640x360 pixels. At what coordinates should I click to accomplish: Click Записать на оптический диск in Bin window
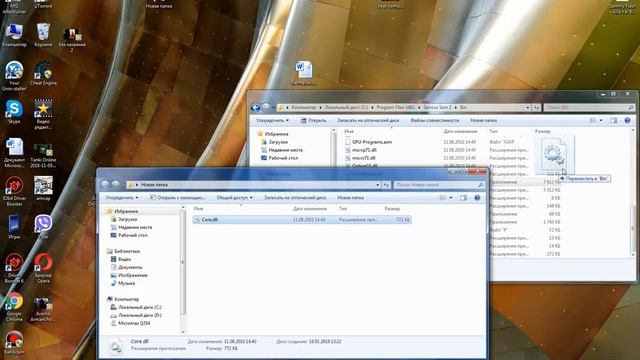(368, 120)
